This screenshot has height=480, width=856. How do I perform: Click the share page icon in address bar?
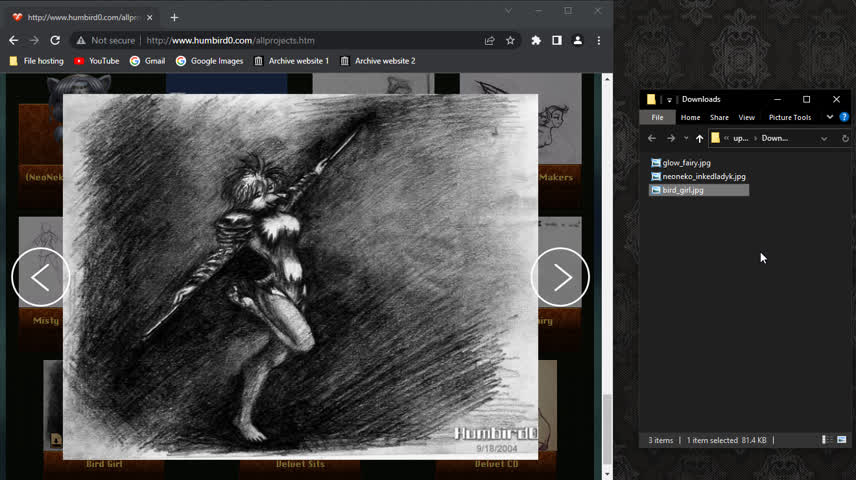pyautogui.click(x=489, y=40)
